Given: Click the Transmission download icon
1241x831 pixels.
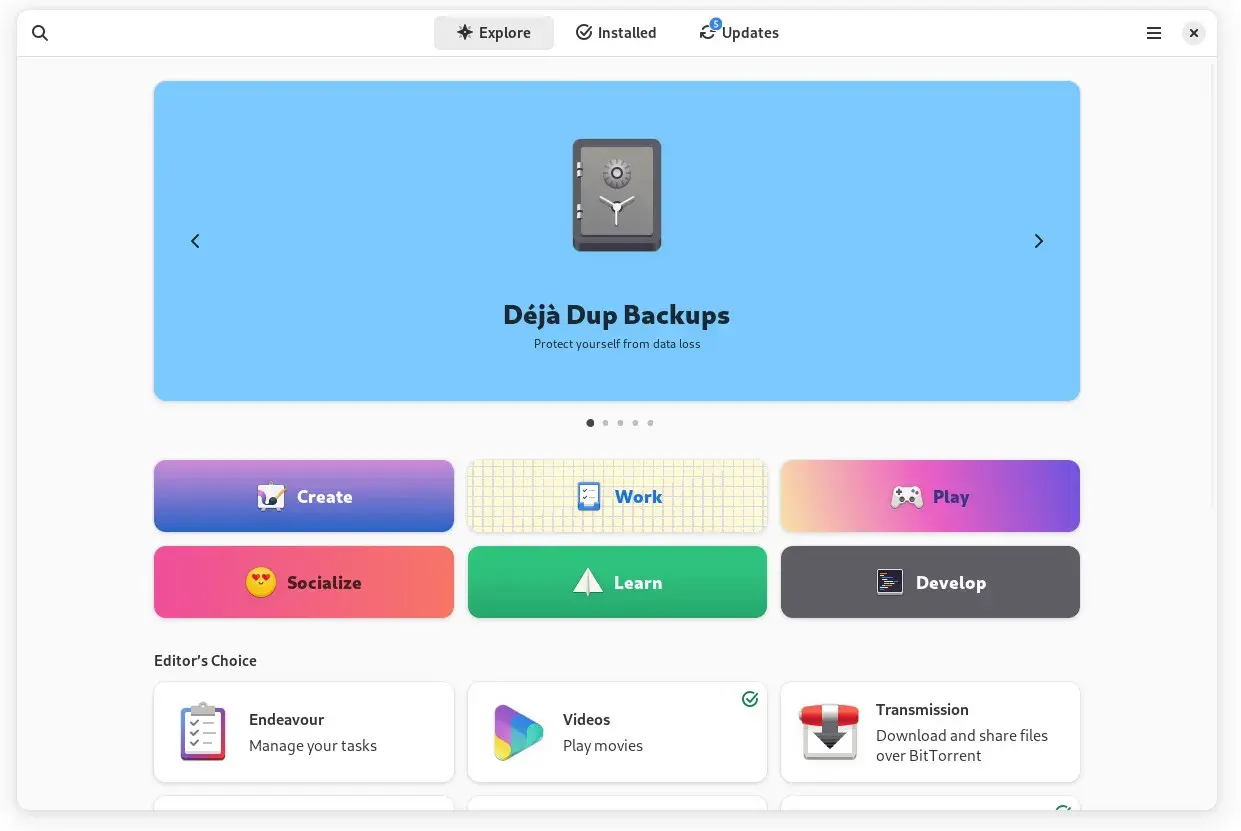Looking at the screenshot, I should [829, 732].
